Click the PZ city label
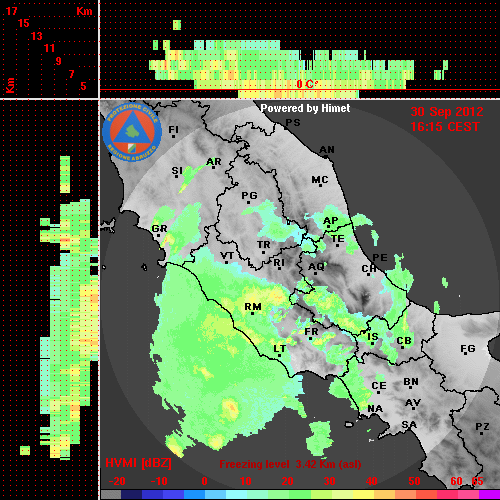This screenshot has width=500, height=500. click(x=482, y=427)
